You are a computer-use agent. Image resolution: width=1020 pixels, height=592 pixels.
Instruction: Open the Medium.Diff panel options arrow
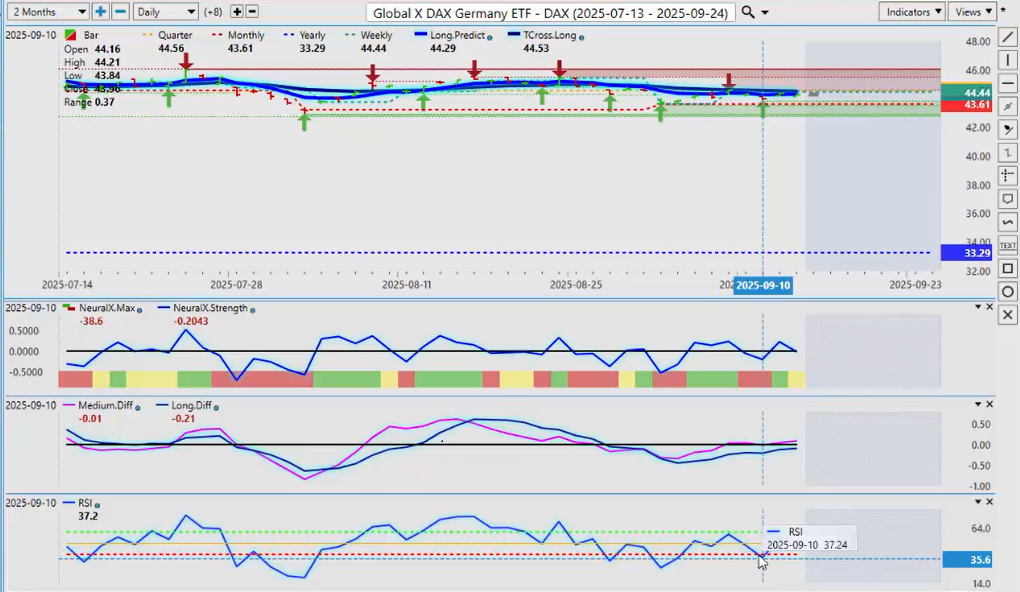pos(978,405)
